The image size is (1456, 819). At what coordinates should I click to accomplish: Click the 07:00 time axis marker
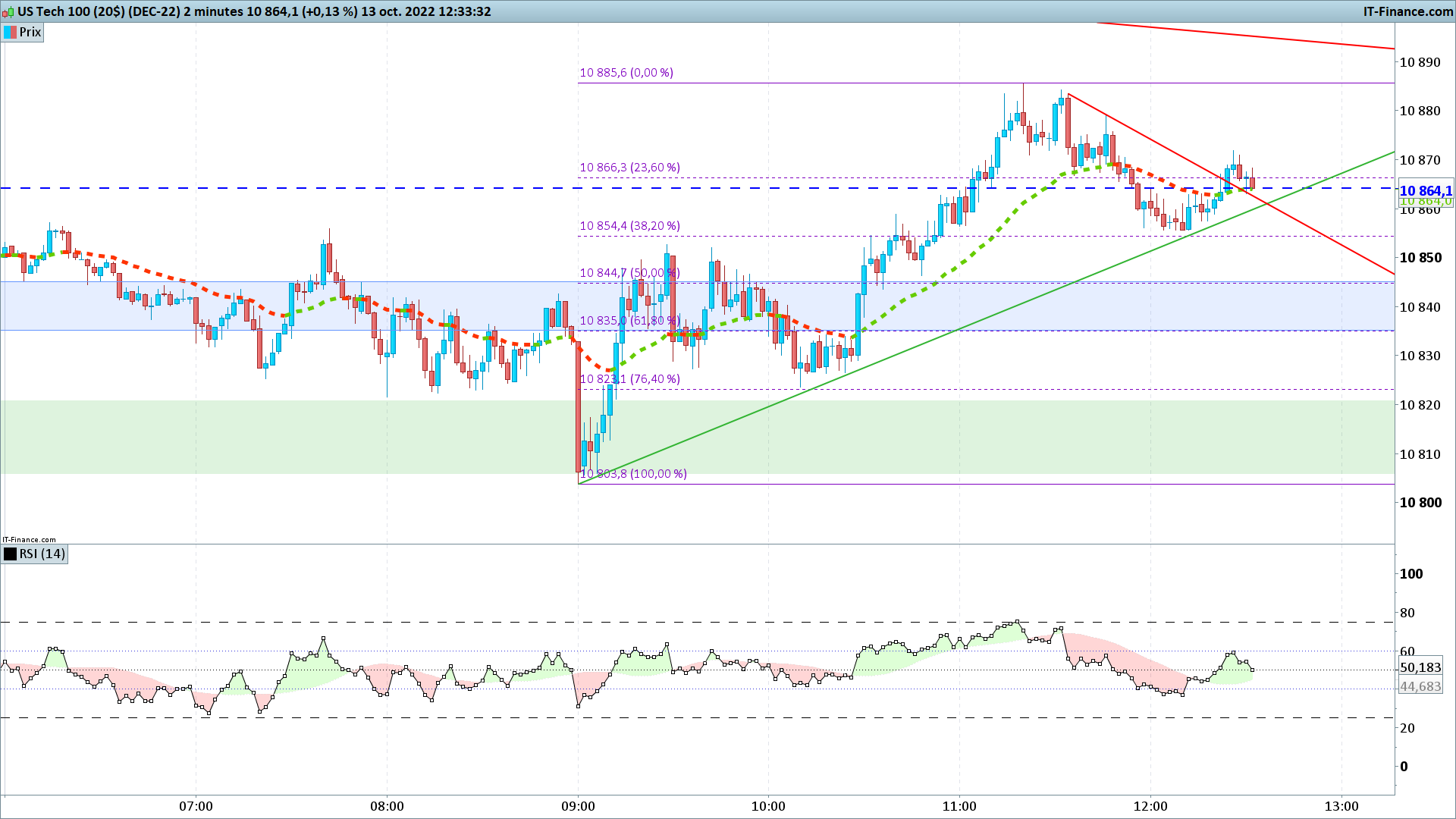coord(196,806)
